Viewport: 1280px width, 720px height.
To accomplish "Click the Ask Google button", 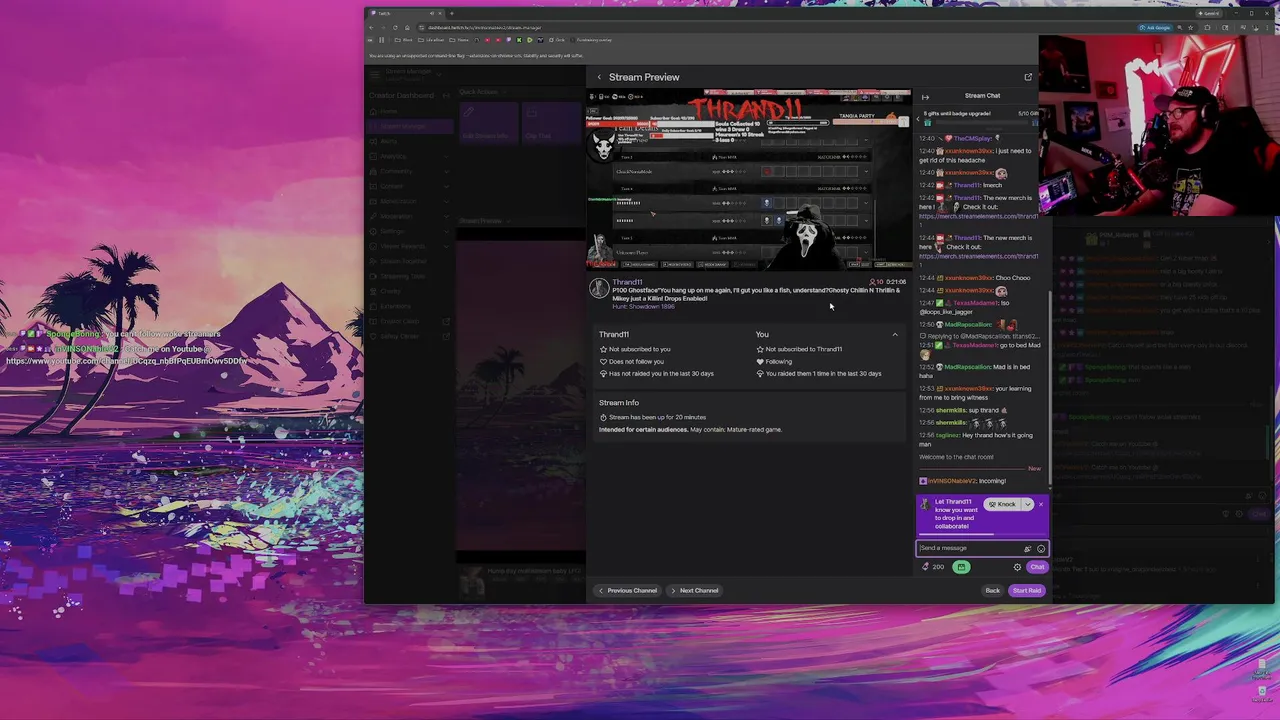I will tap(1157, 27).
